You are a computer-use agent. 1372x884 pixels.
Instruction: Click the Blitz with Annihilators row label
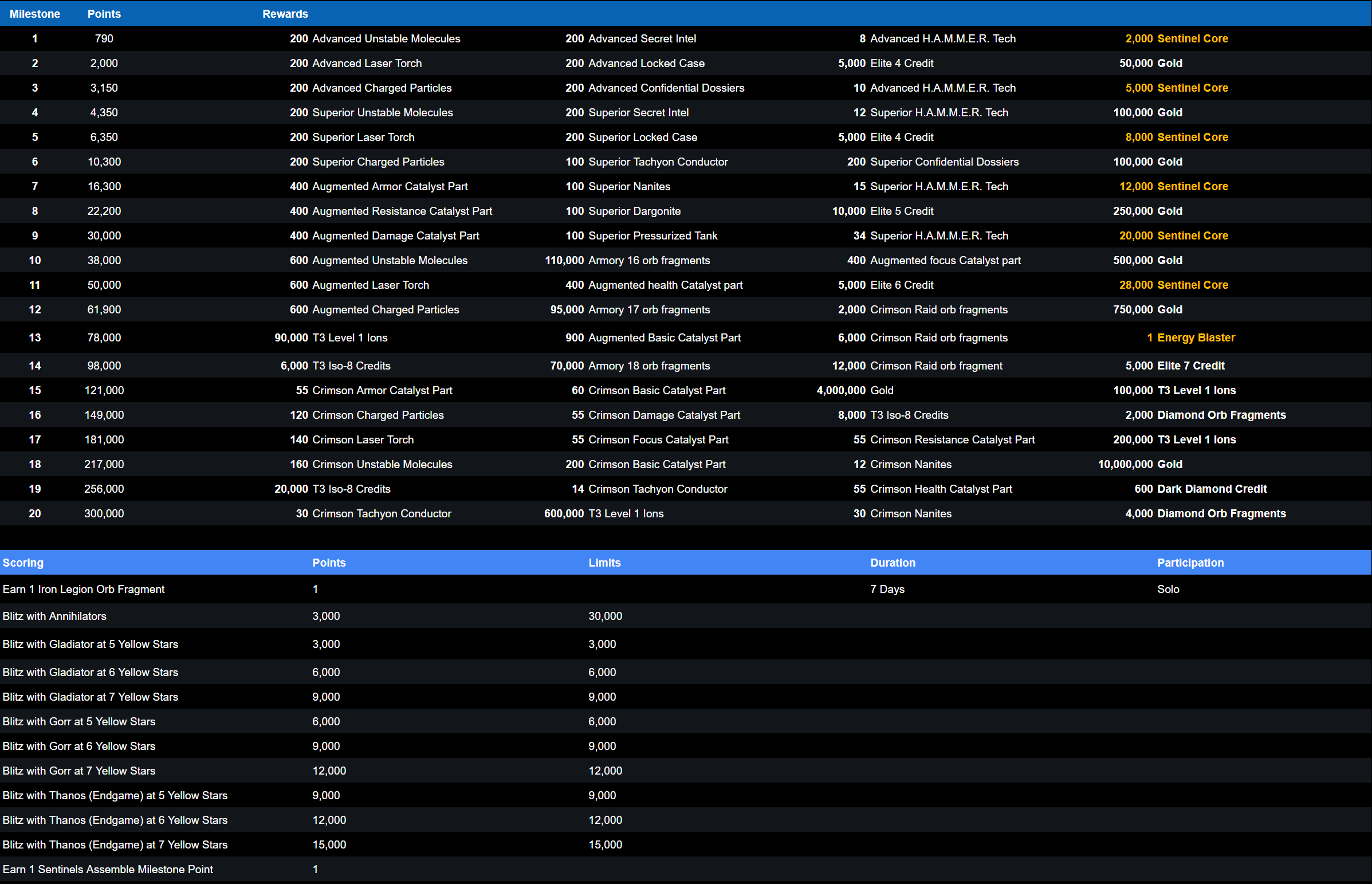(54, 616)
